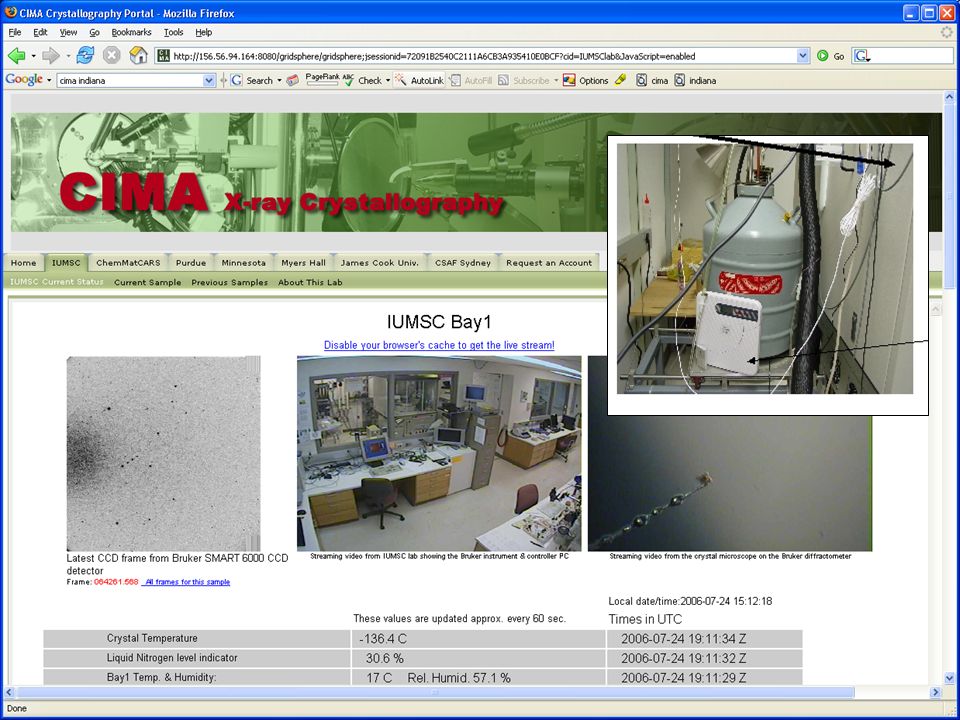Open the About This Lab subtab
Image resolution: width=960 pixels, height=720 pixels.
click(310, 282)
